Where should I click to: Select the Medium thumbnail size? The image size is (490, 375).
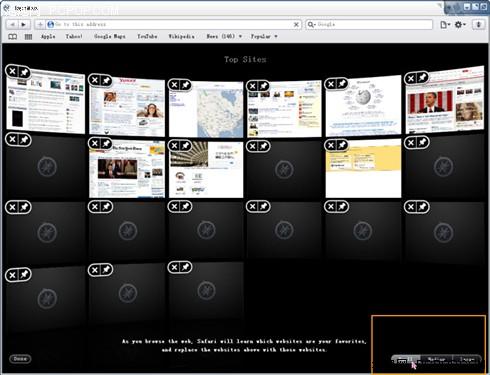[x=436, y=359]
